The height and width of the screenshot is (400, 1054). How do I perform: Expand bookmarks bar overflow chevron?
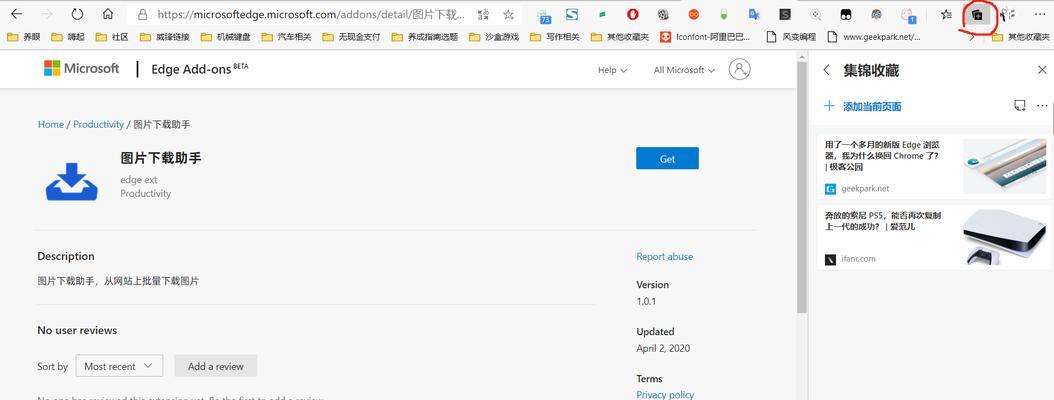pos(971,38)
